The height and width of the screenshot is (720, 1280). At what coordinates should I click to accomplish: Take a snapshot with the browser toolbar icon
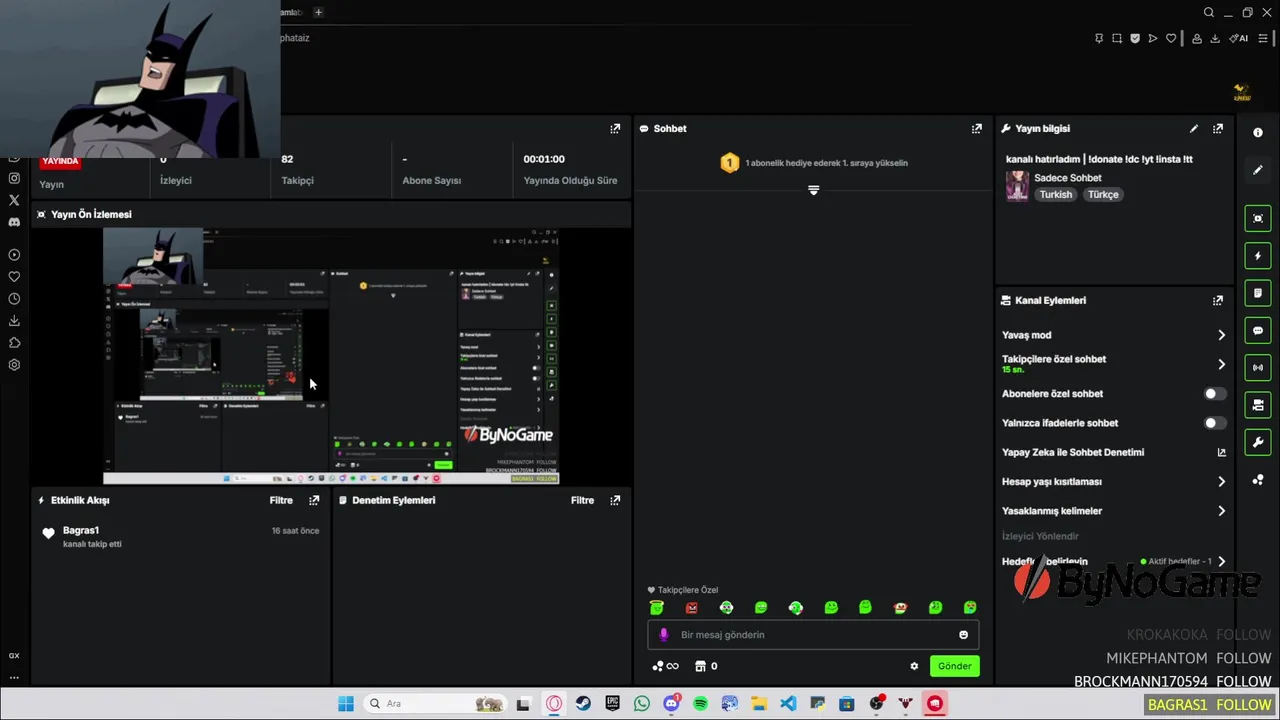1117,38
